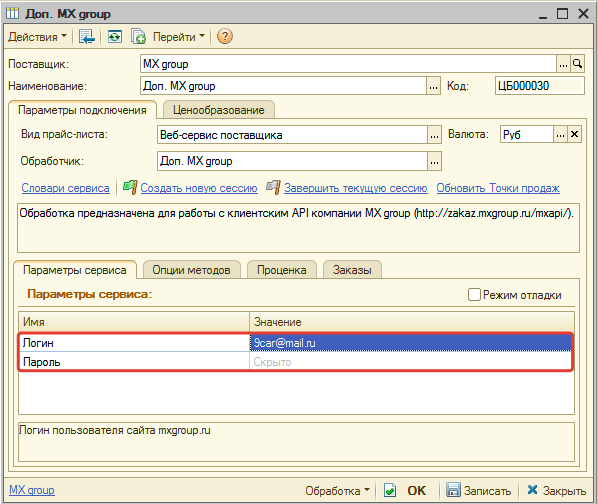
Task: Click the floppy disk Записать icon
Action: coord(453,490)
